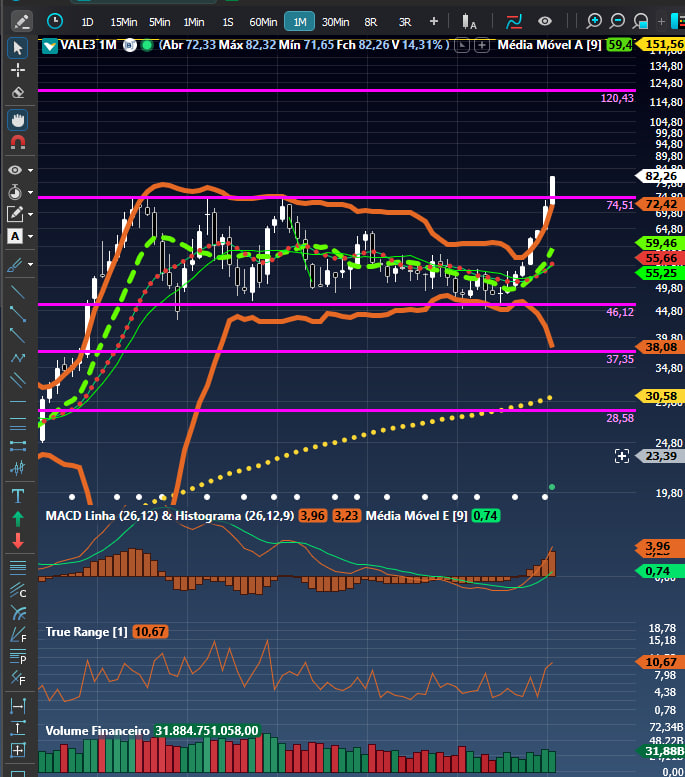685x777 pixels.
Task: Select the simple line drawing tool
Action: tap(18, 291)
